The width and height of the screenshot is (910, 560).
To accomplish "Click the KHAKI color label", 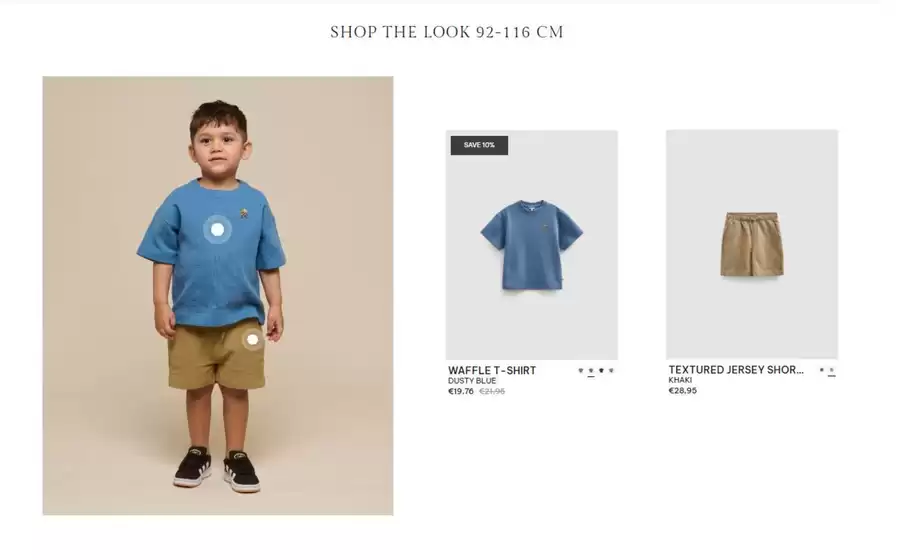I will click(680, 380).
